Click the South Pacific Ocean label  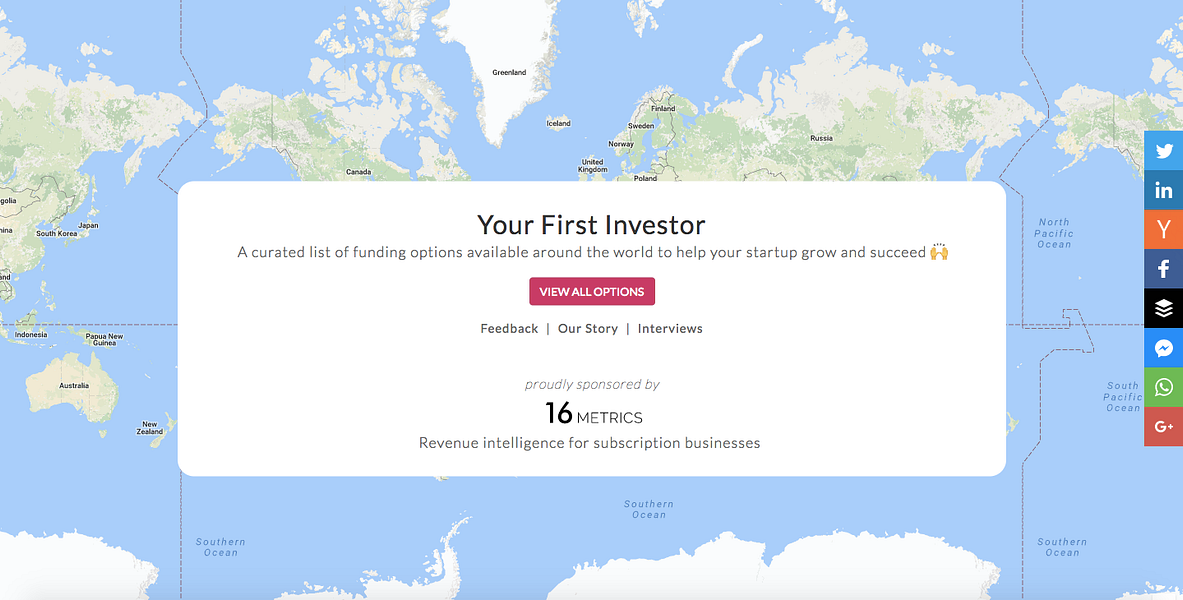pyautogui.click(x=1122, y=396)
